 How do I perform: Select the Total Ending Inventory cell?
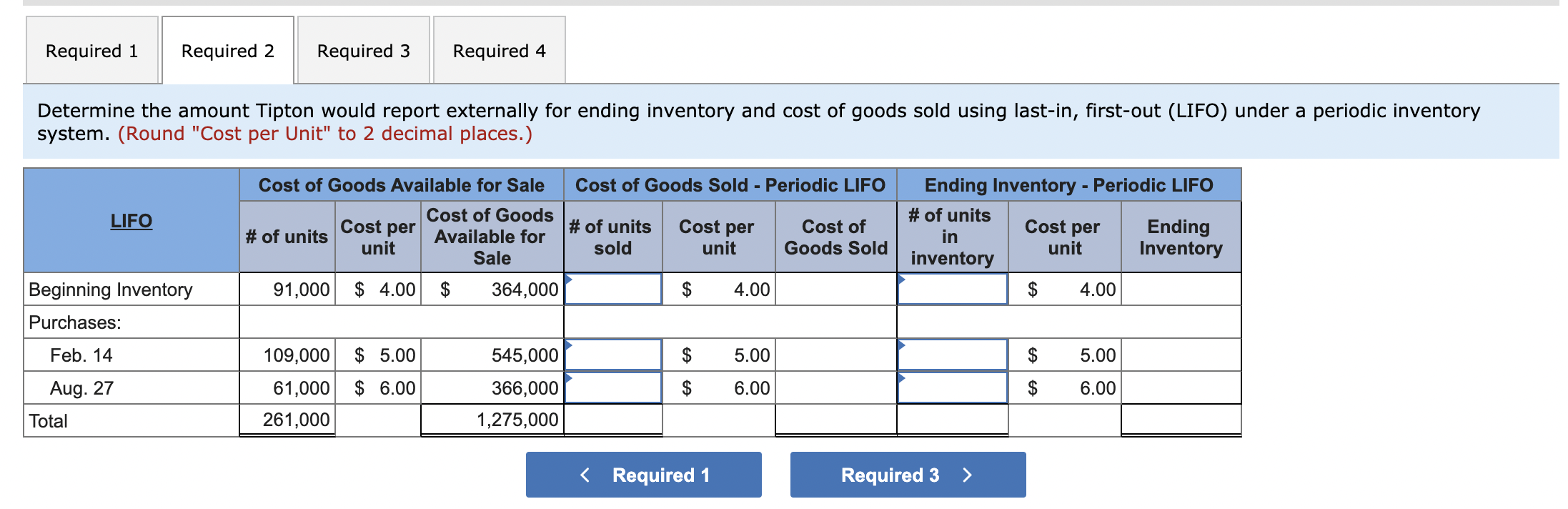[x=1180, y=420]
